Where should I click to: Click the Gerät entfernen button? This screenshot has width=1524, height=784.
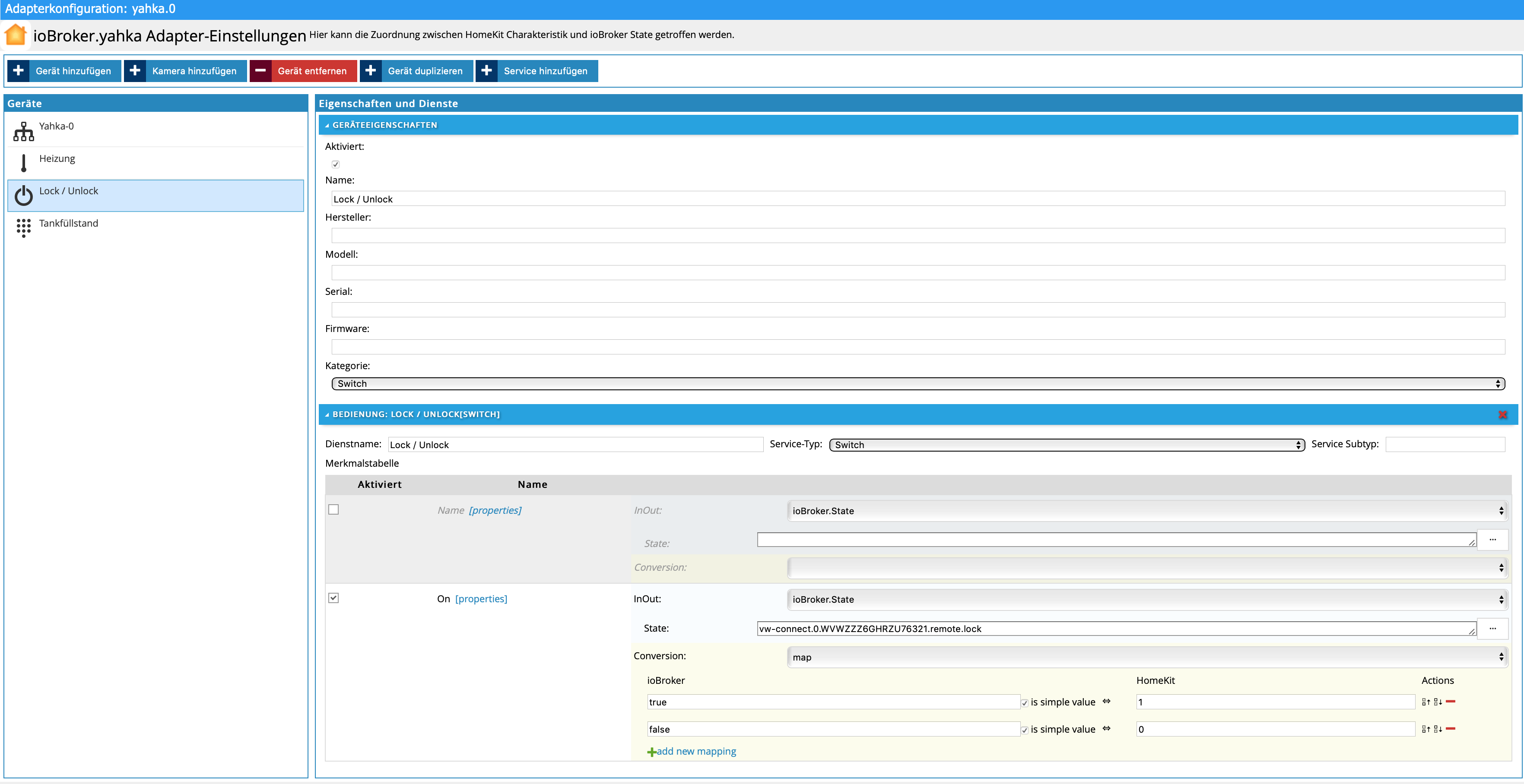(303, 71)
